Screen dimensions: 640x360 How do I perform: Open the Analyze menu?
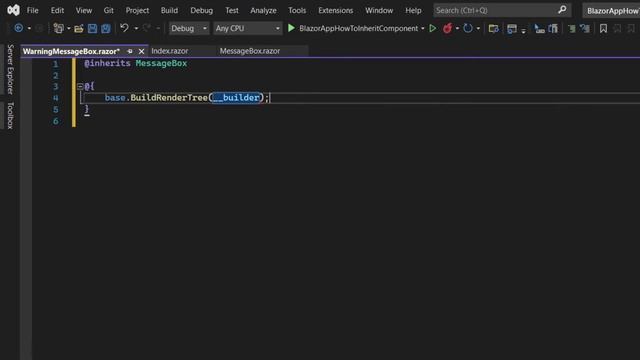pyautogui.click(x=263, y=10)
